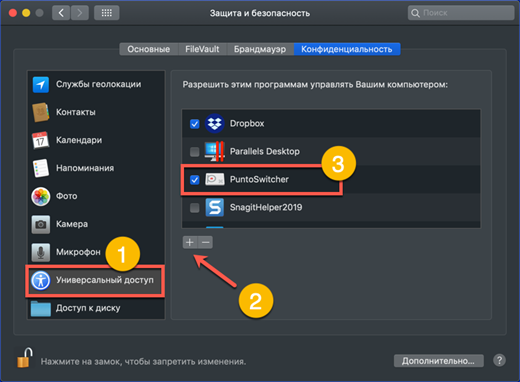
Task: Click the plus button to add an app
Action: [x=190, y=242]
